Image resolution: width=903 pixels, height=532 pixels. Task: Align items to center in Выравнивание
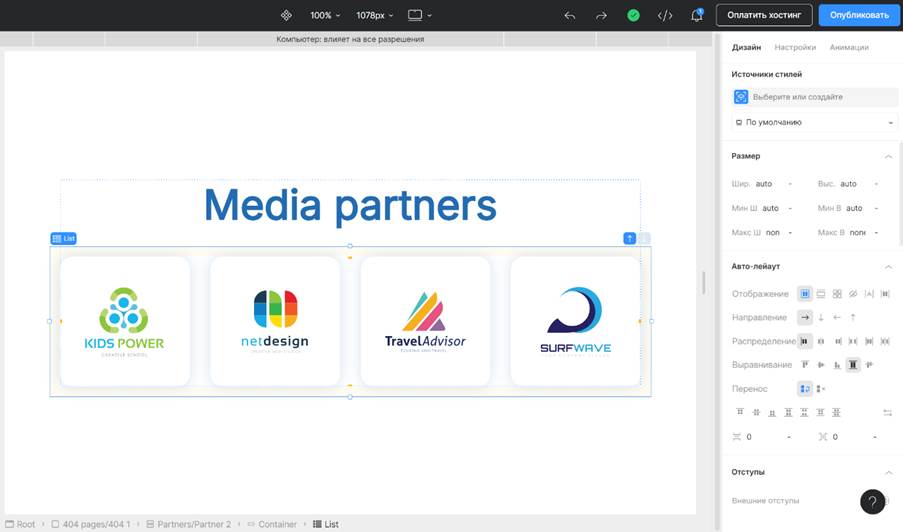tap(821, 364)
